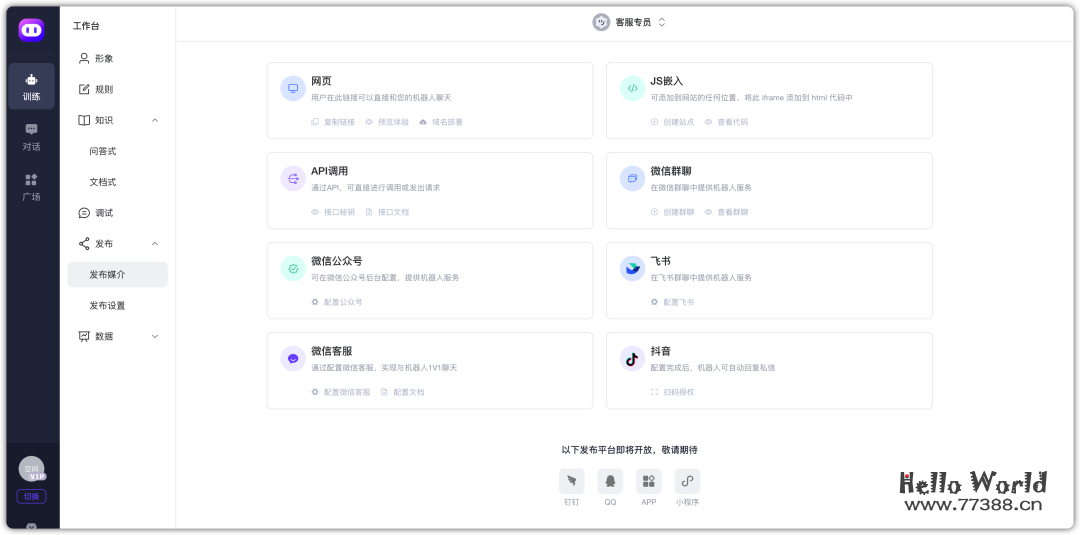
Task: Click the JS嵌入 code icon
Action: pos(632,89)
